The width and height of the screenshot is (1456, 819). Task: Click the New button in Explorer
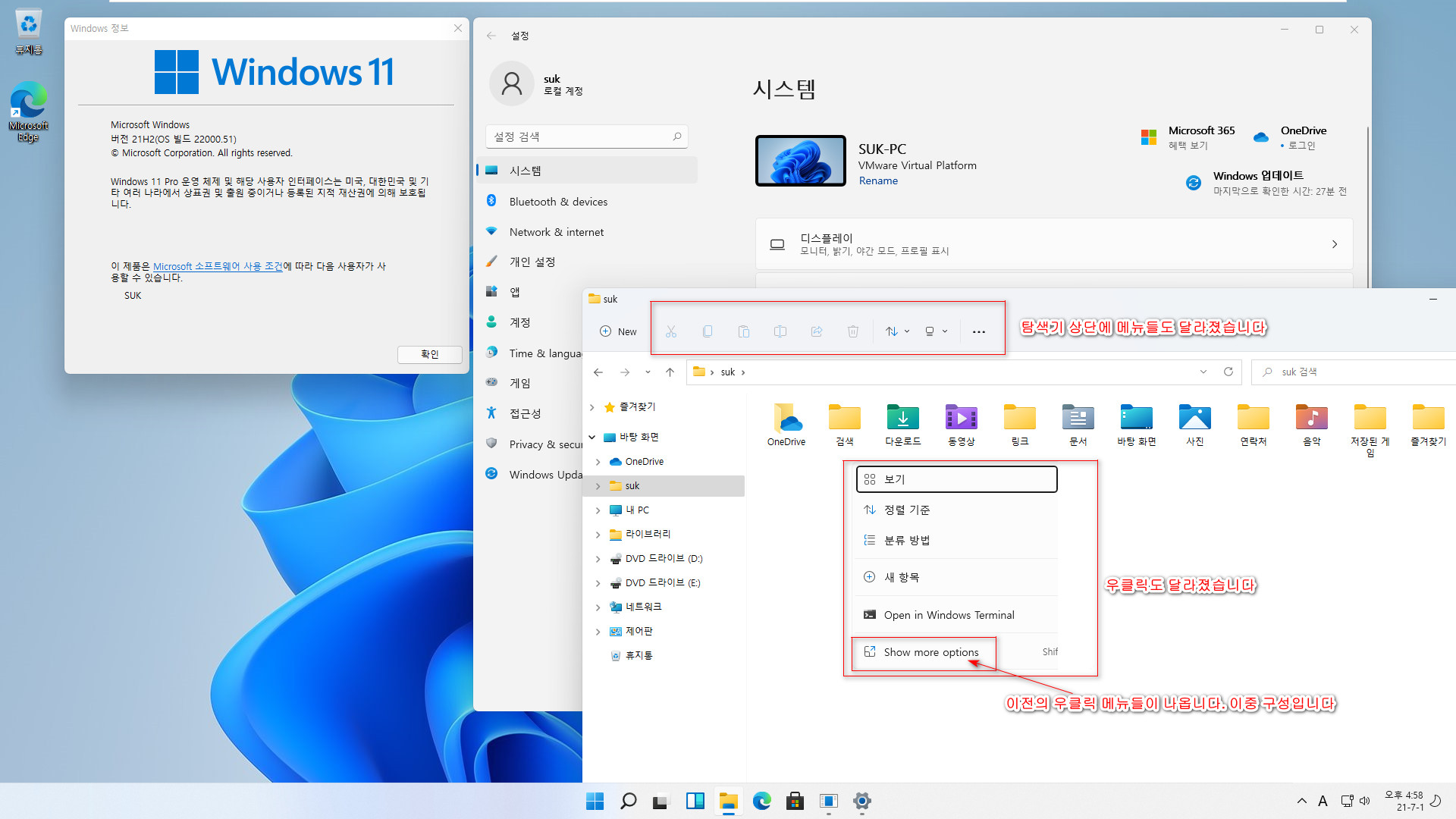[x=618, y=331]
